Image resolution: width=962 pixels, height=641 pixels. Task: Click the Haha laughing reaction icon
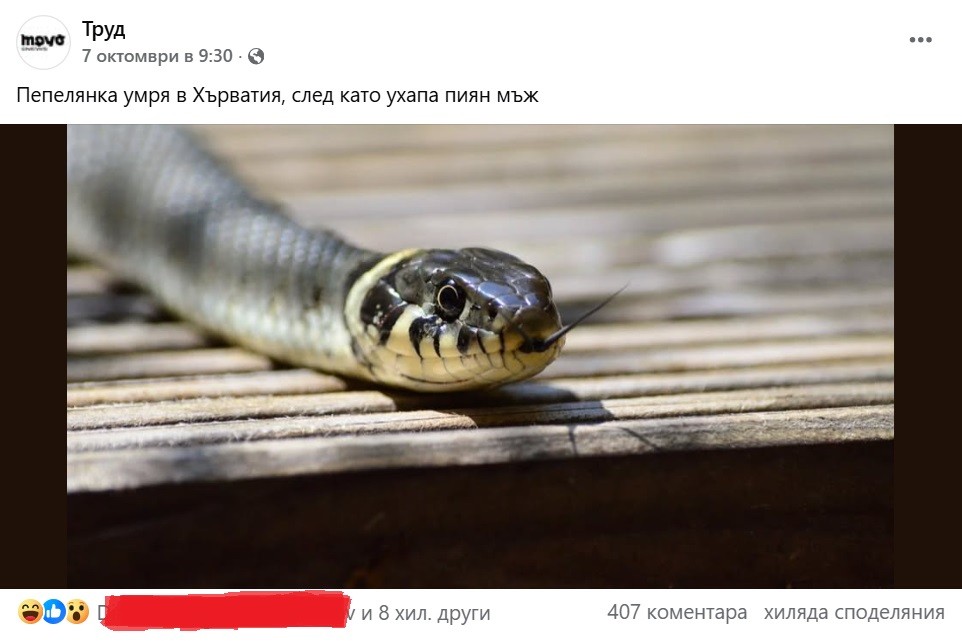point(29,612)
